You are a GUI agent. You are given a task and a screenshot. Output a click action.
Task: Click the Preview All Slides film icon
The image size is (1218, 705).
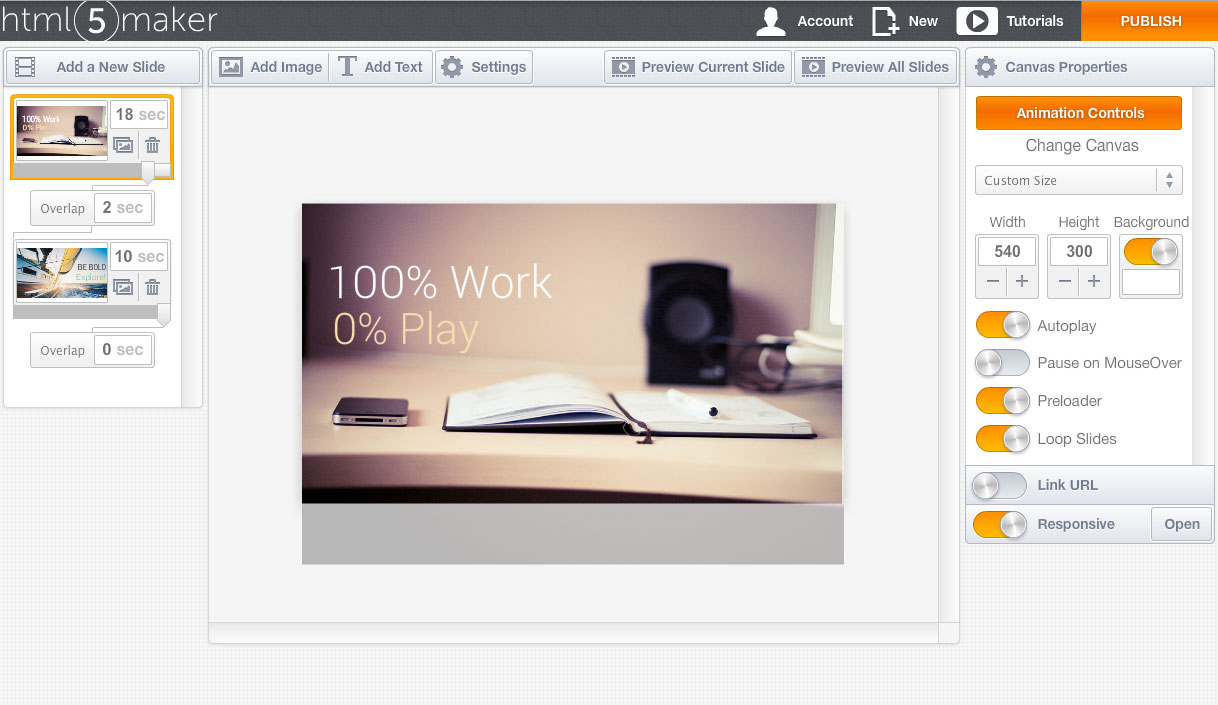tap(812, 67)
